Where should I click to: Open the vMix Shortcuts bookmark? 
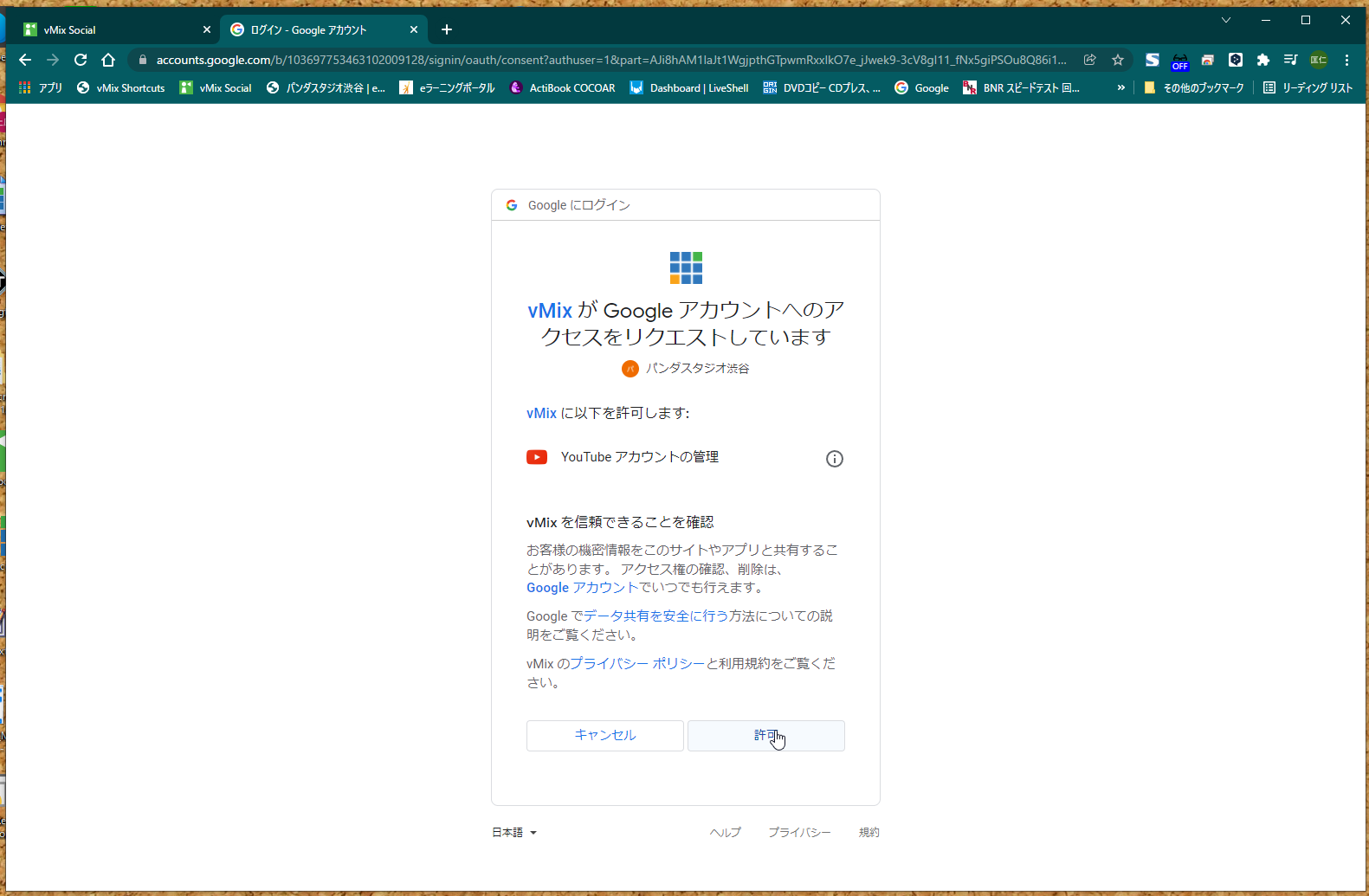120,87
